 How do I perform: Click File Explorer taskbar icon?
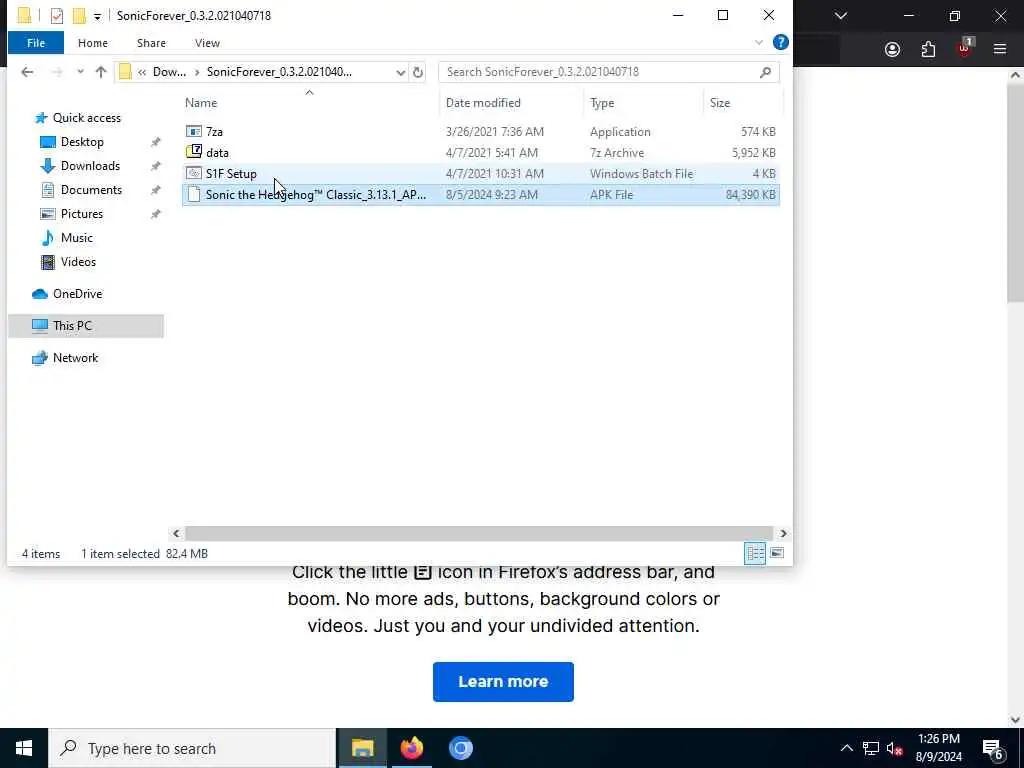[x=362, y=748]
